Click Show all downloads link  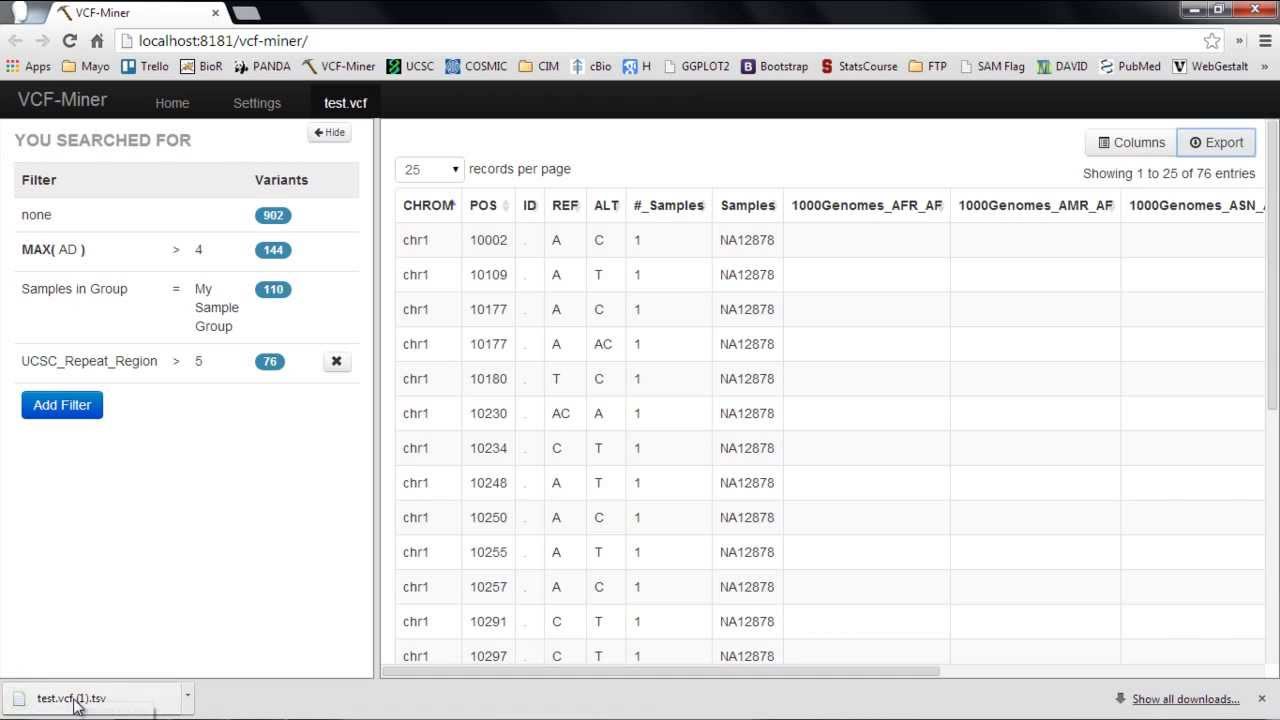1185,699
